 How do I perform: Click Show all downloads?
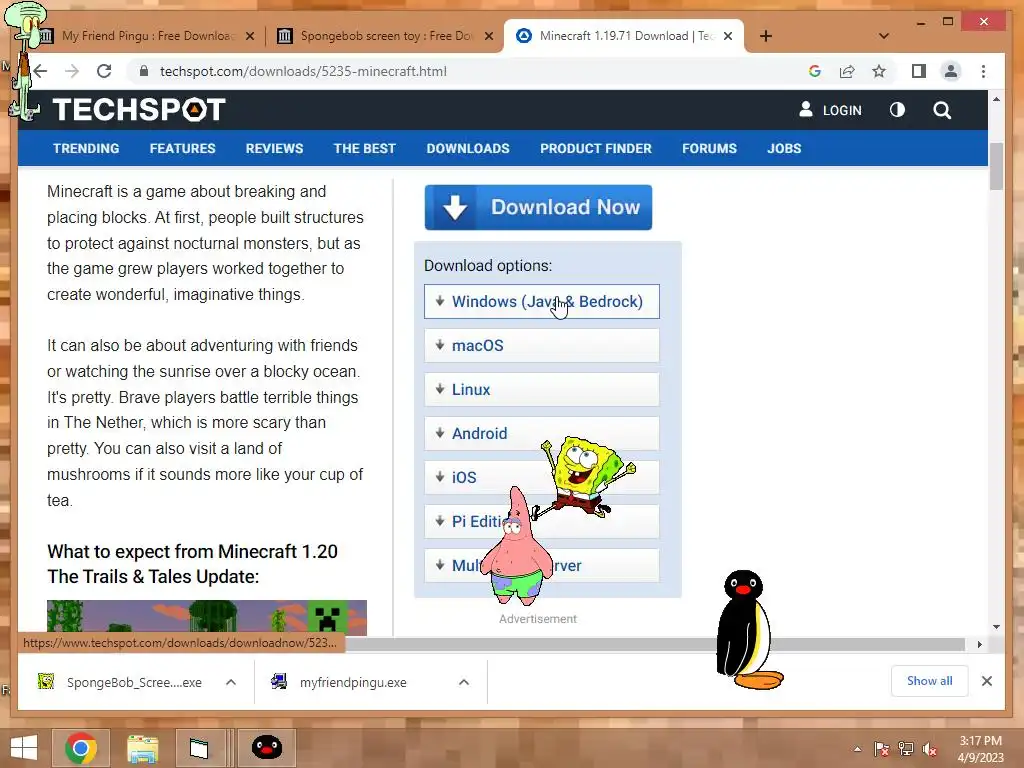point(929,681)
